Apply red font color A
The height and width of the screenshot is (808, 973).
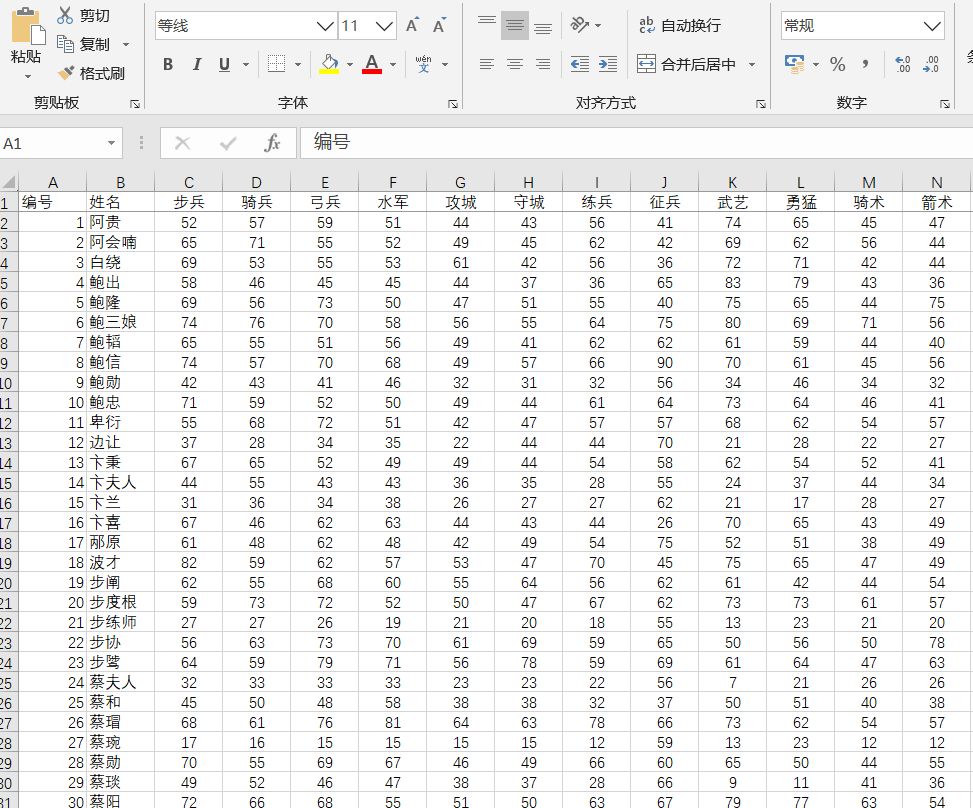click(x=372, y=63)
